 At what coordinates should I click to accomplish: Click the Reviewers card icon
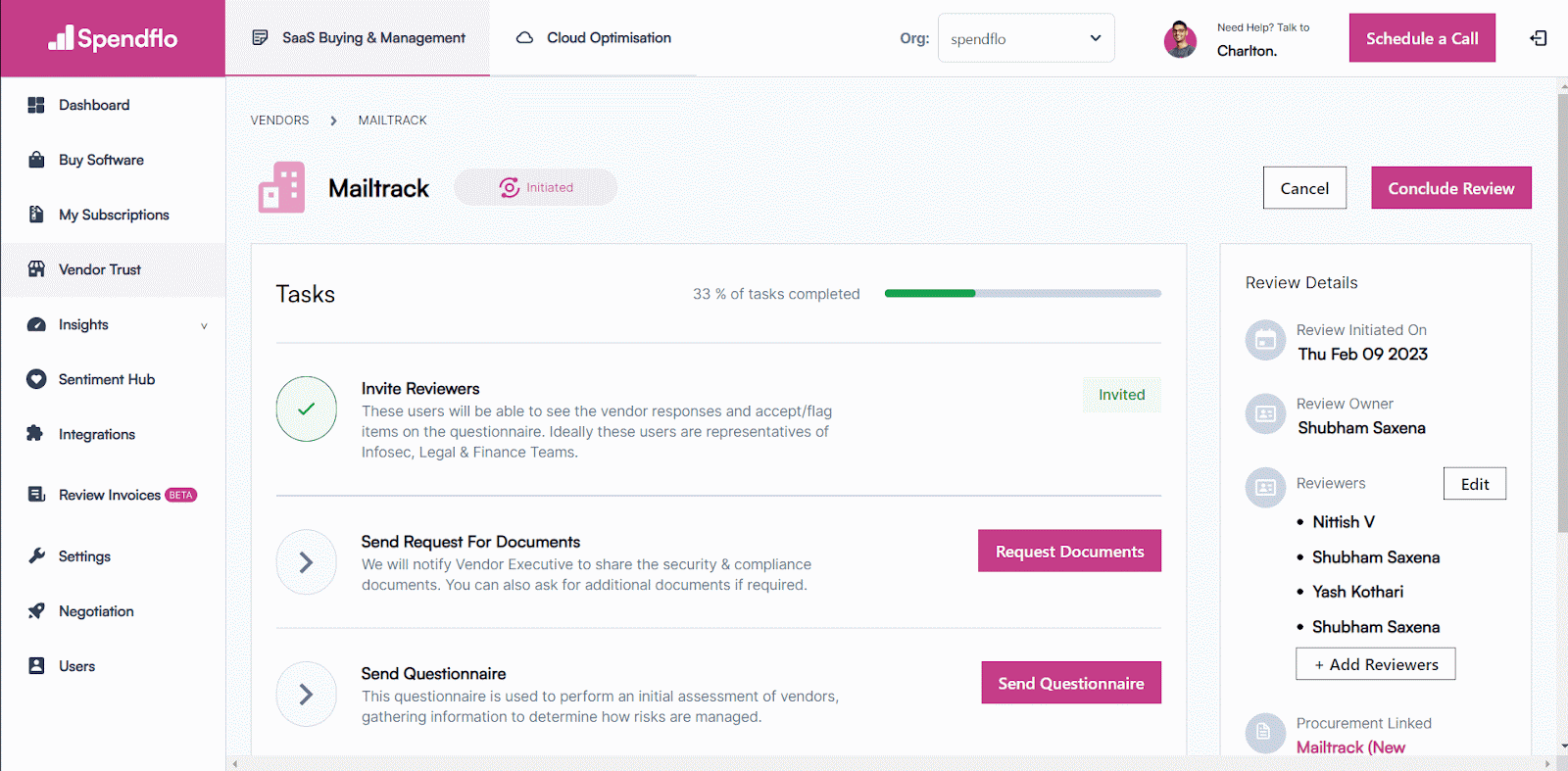(1265, 487)
